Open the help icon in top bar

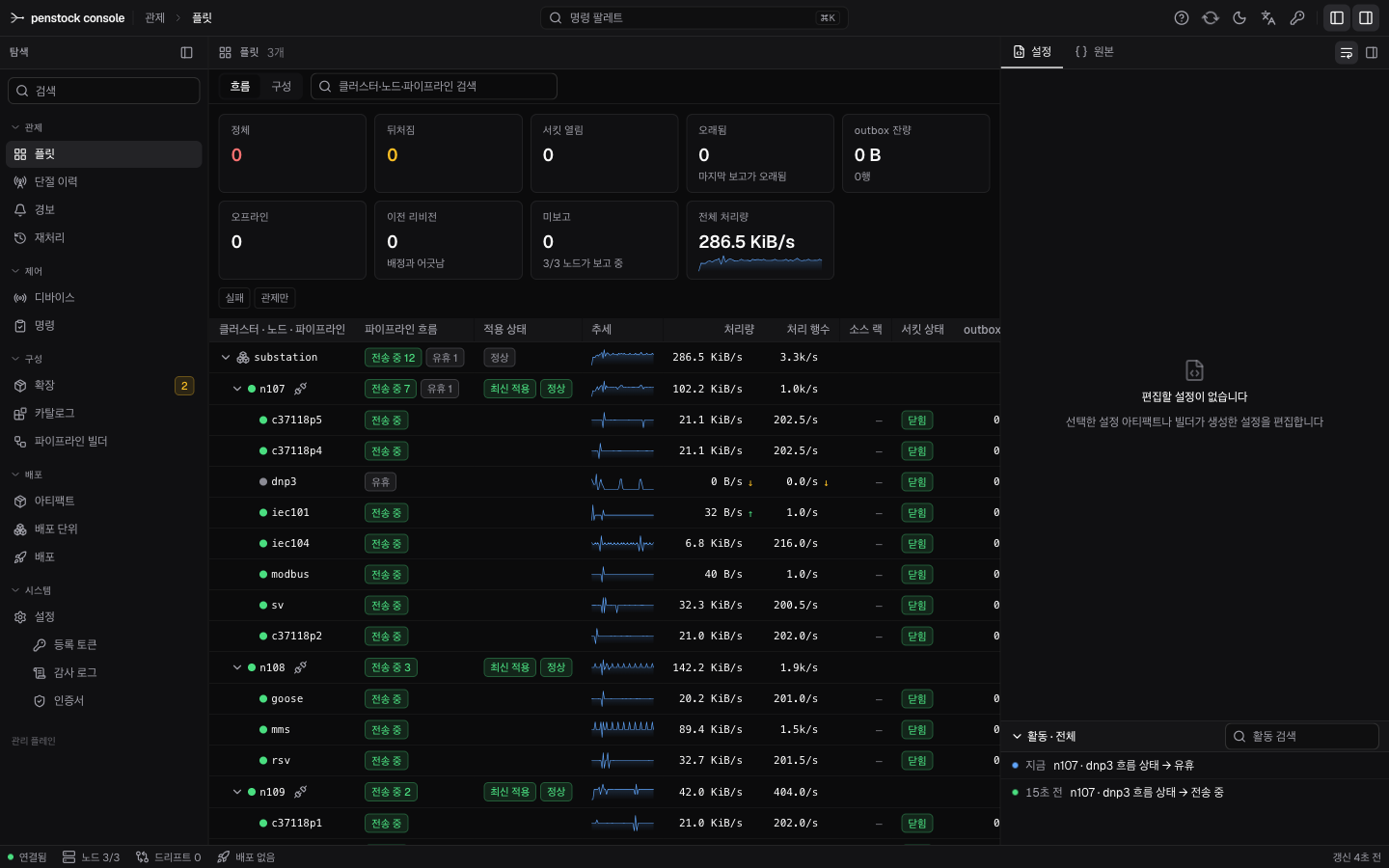[x=1182, y=18]
